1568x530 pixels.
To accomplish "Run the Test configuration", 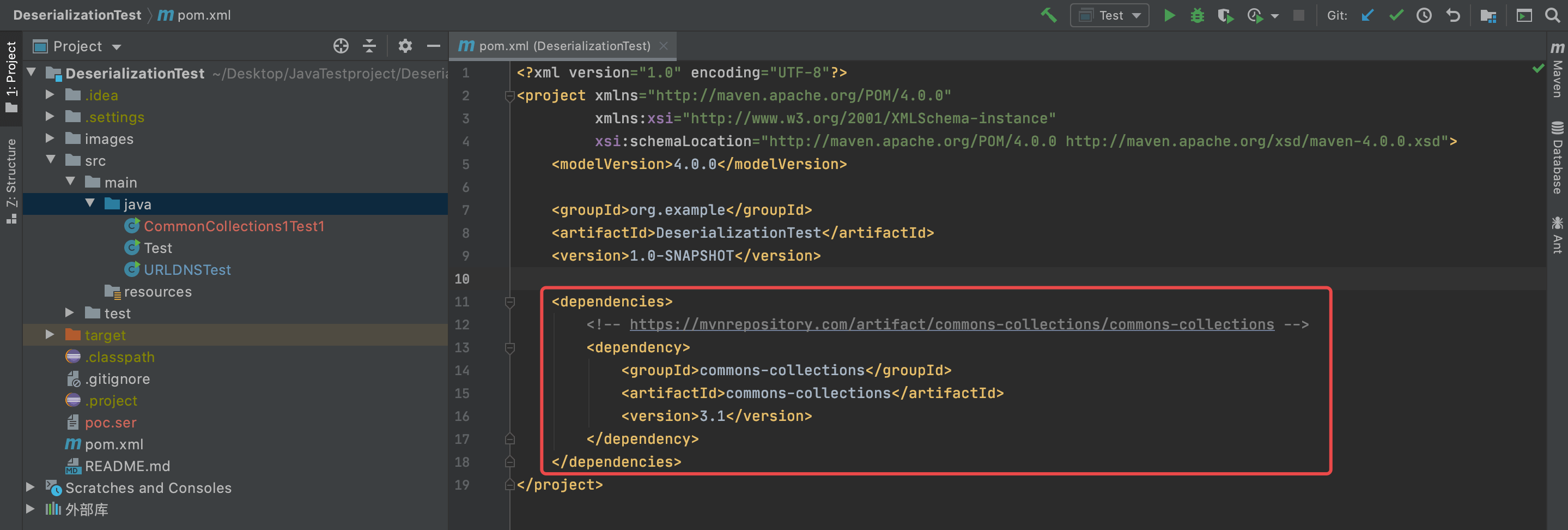I will (1169, 15).
